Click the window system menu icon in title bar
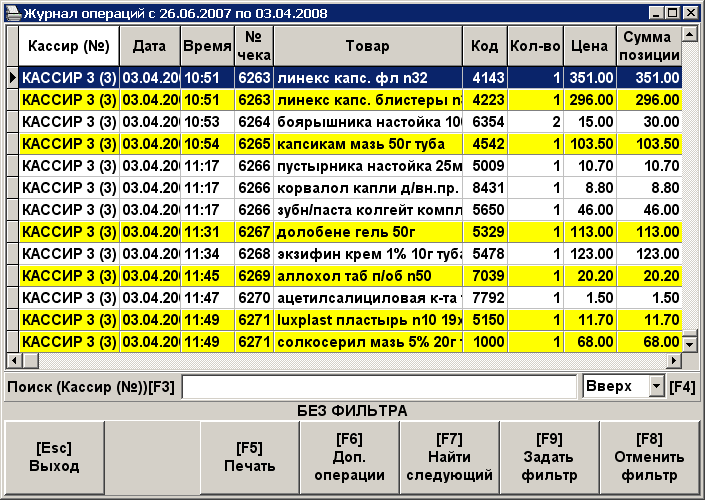The height and width of the screenshot is (500, 705). (12, 11)
